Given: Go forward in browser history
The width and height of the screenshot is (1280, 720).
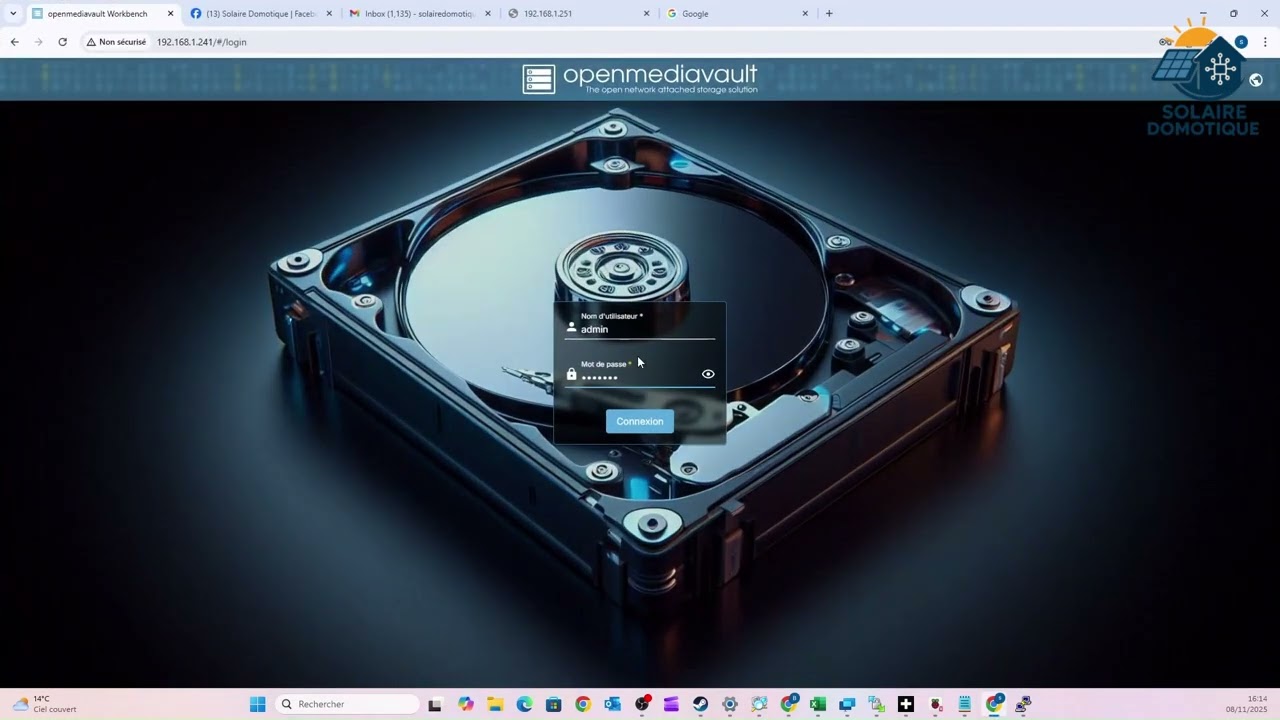Looking at the screenshot, I should (x=38, y=42).
